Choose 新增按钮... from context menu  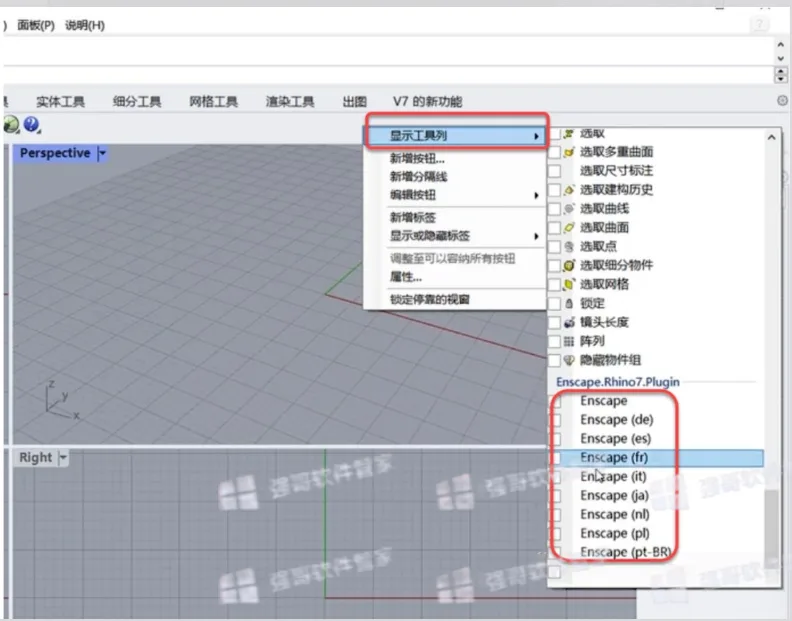(x=417, y=159)
